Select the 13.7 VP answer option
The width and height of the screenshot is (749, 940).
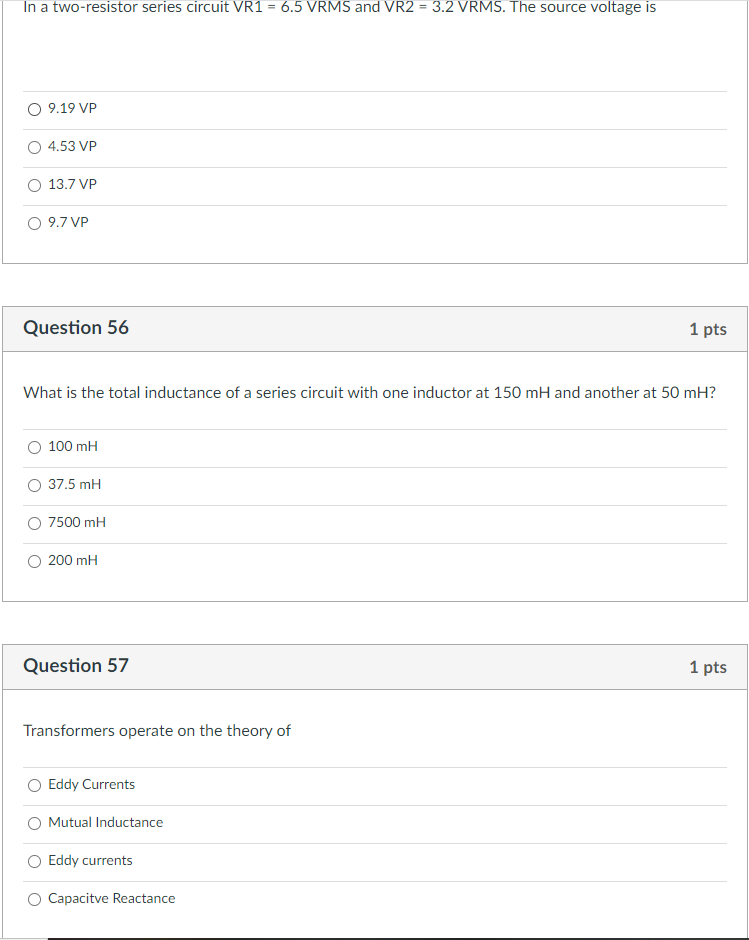tap(34, 185)
